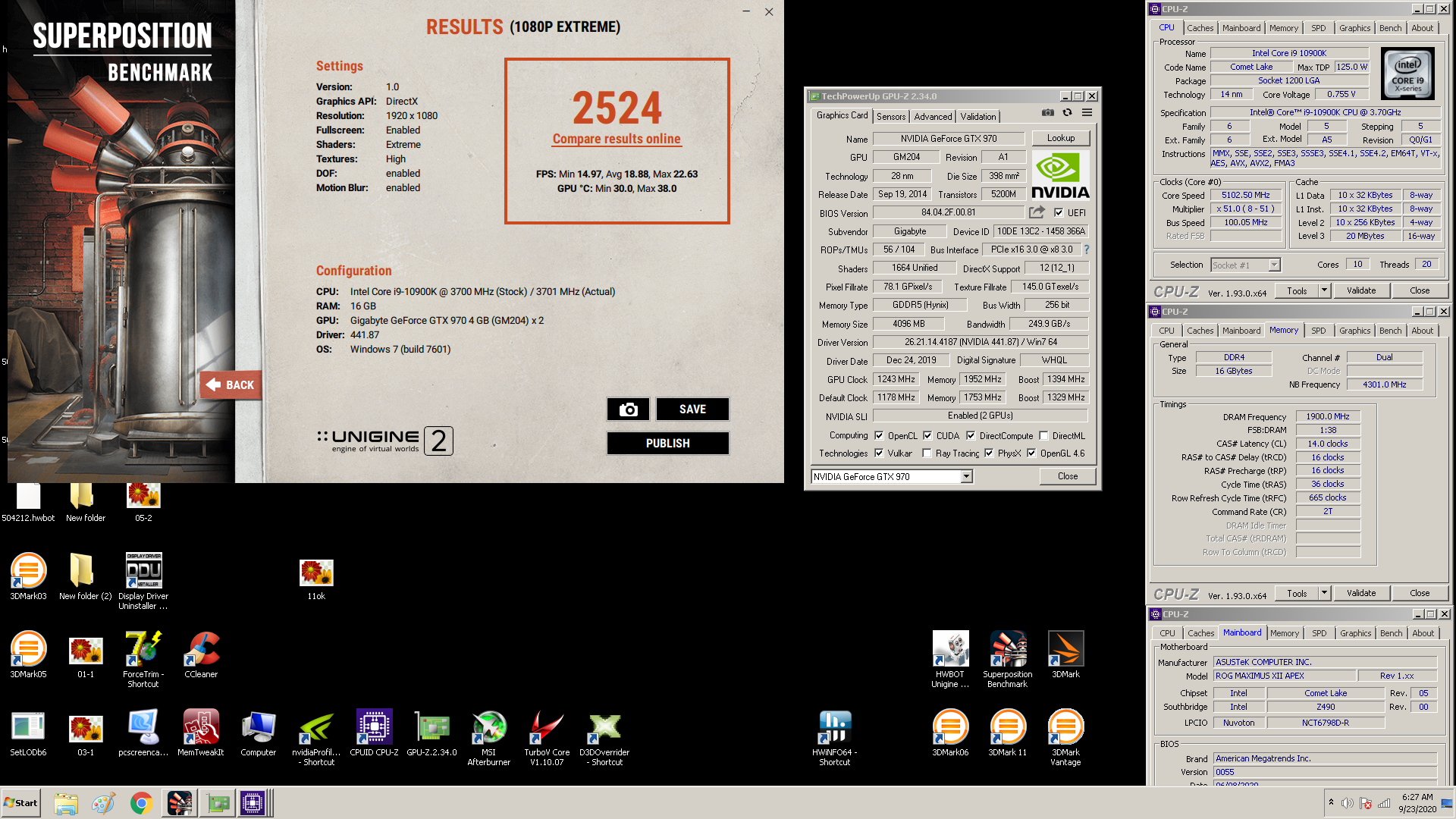Click the Lookup button in GPU-Z

1061,138
